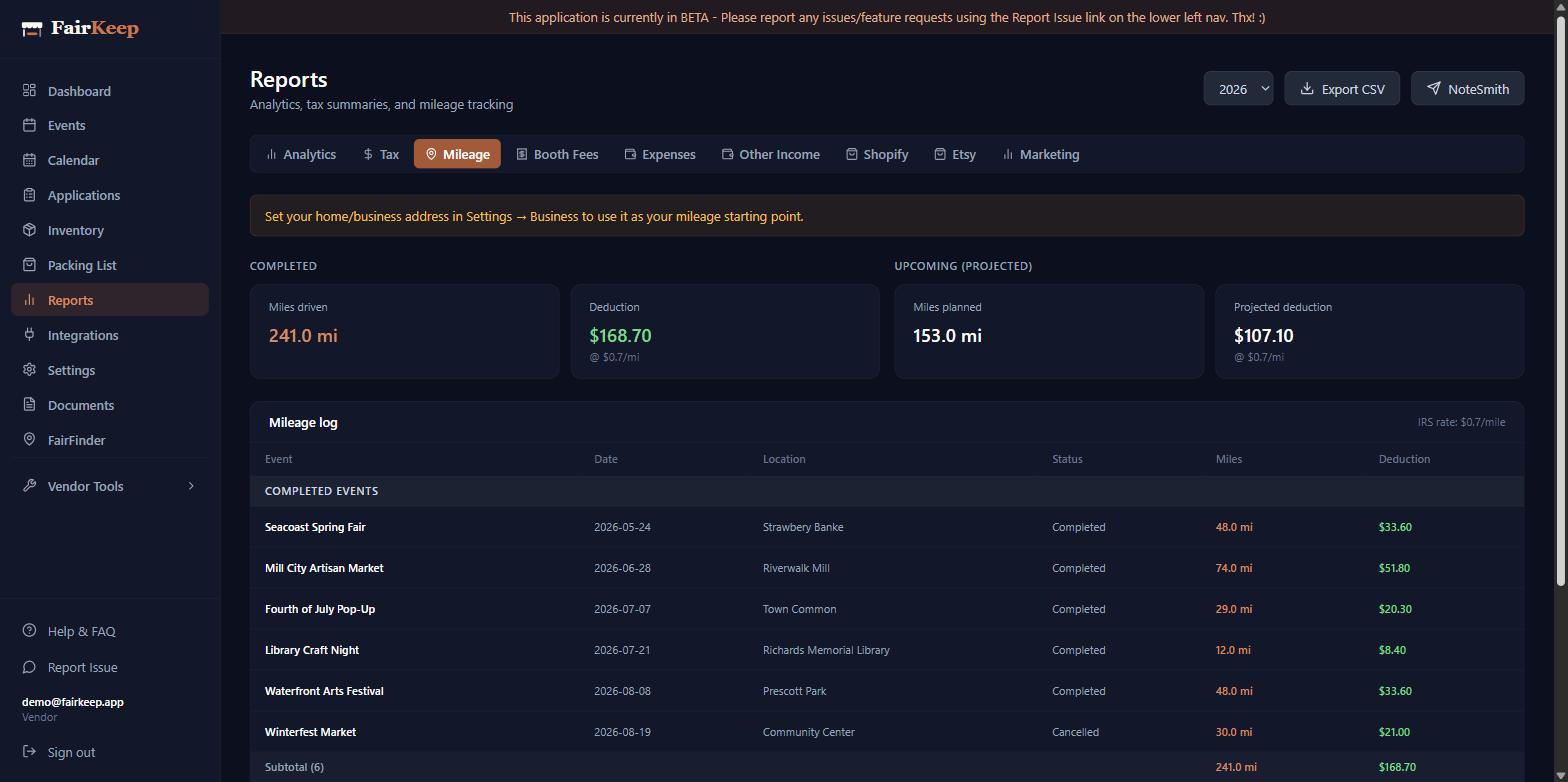This screenshot has width=1568, height=782.
Task: Click the Vendor Tools wrench icon
Action: [29, 486]
